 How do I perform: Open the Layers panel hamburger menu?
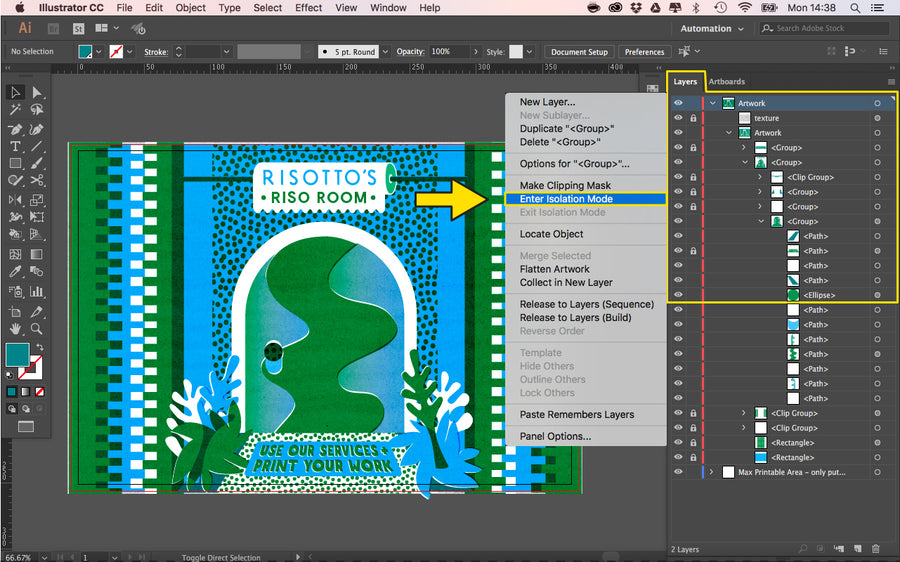coord(891,82)
